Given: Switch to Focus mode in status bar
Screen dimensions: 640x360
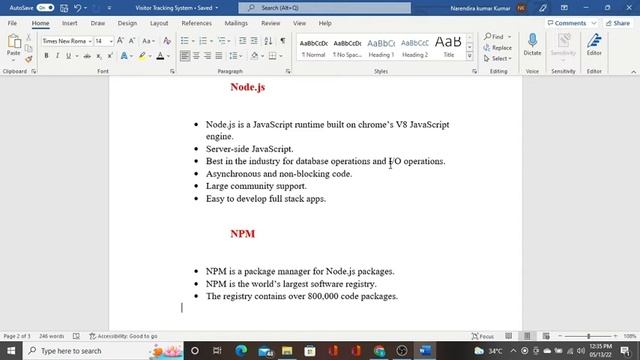Looking at the screenshot, I should point(483,336).
